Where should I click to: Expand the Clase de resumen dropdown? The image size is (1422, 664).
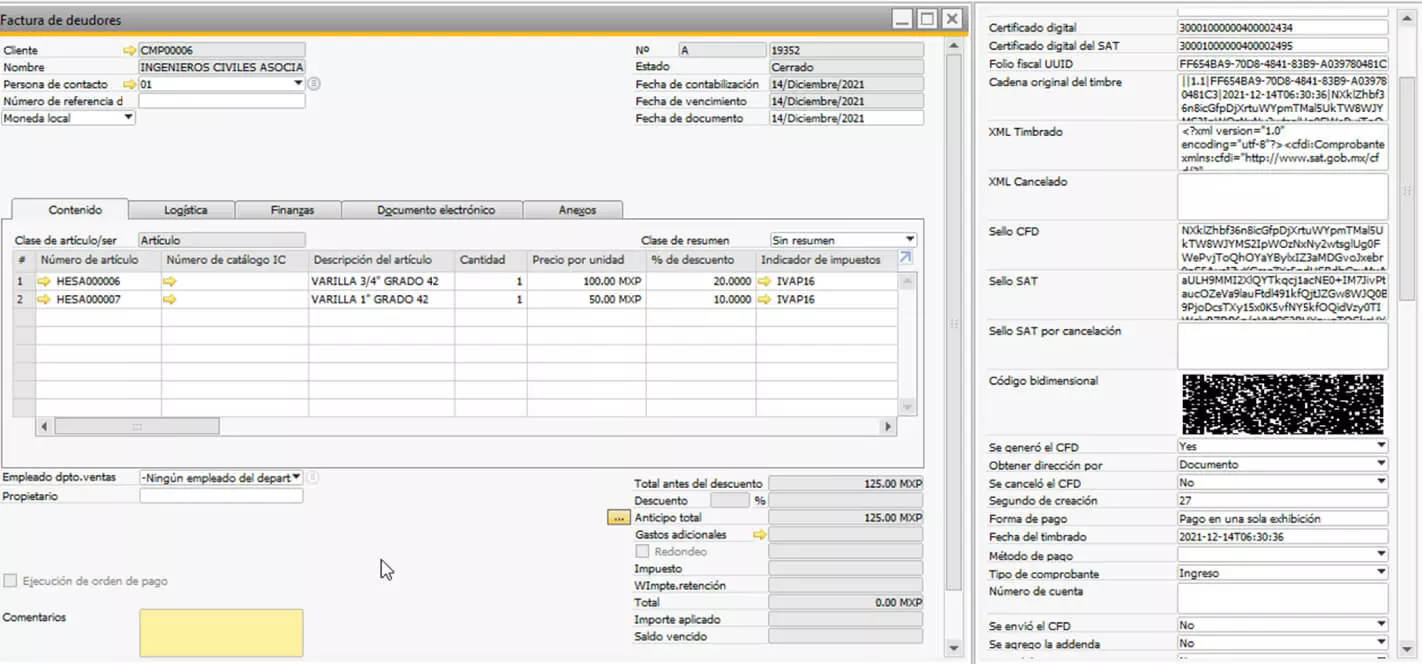(x=909, y=240)
